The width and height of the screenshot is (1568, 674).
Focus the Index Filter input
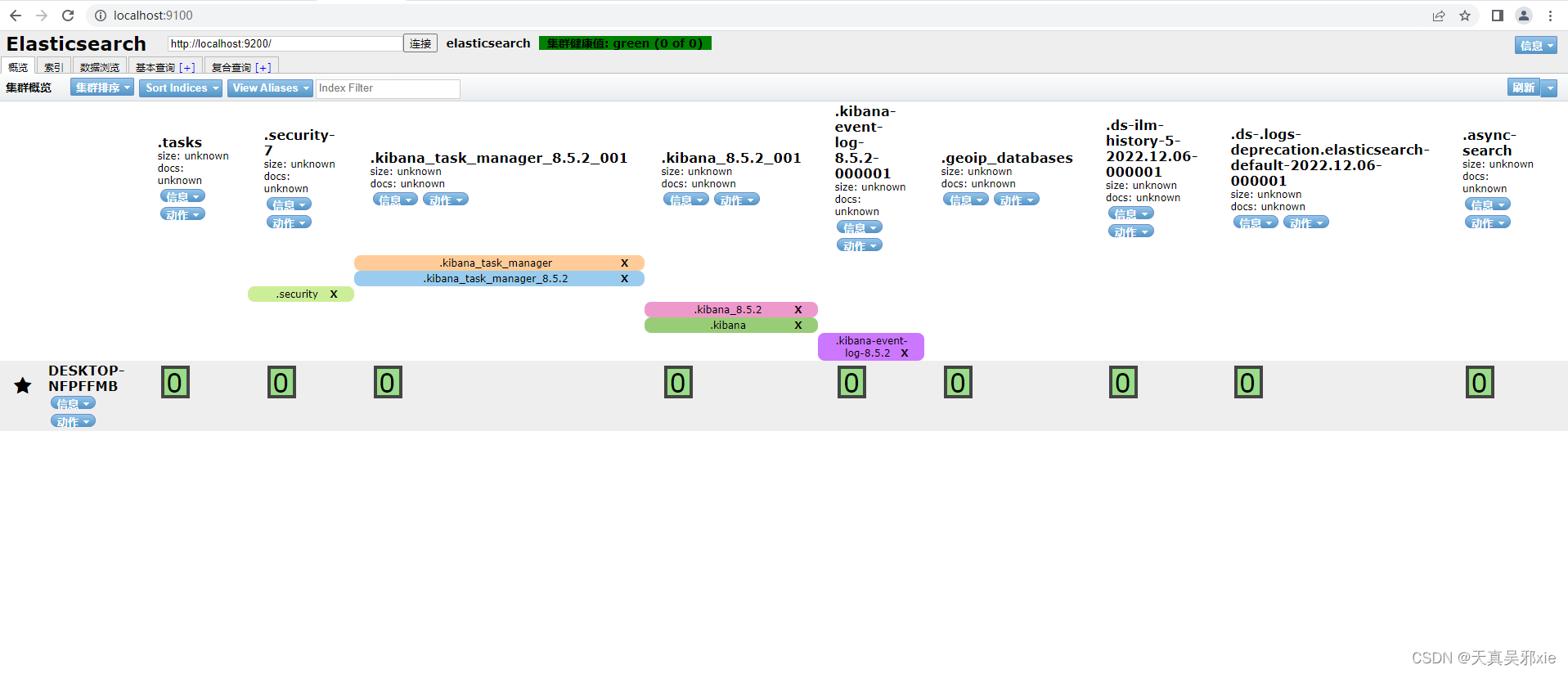[x=388, y=88]
